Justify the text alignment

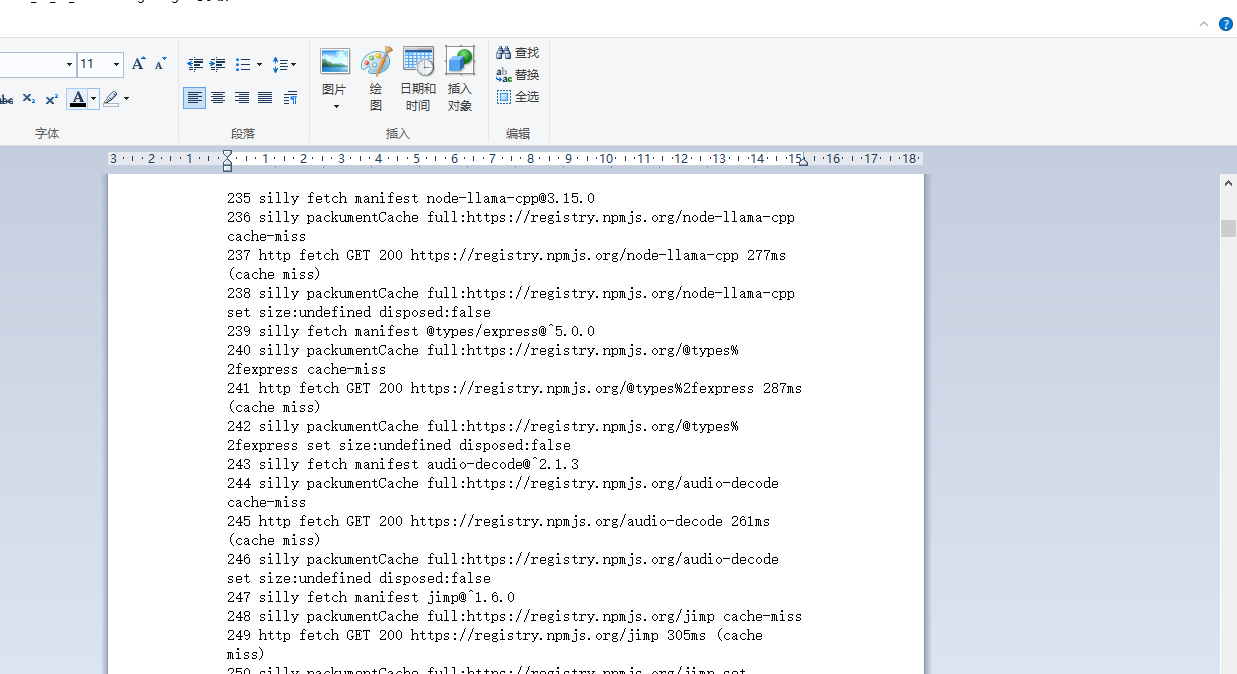[265, 97]
